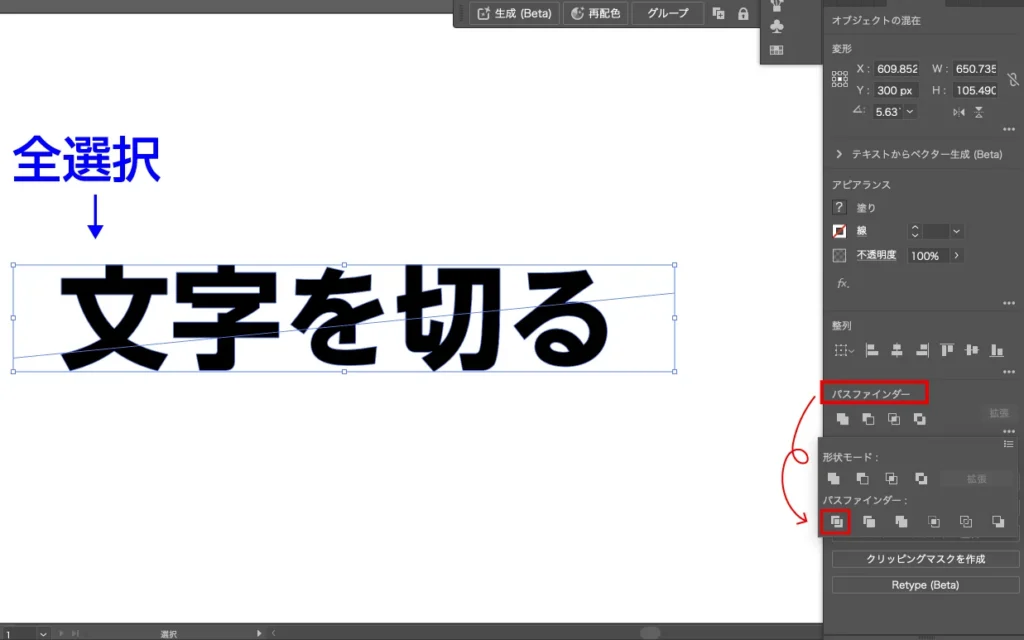Lock the selected object from the taskbar
Viewport: 1024px width, 640px height.
(x=743, y=14)
